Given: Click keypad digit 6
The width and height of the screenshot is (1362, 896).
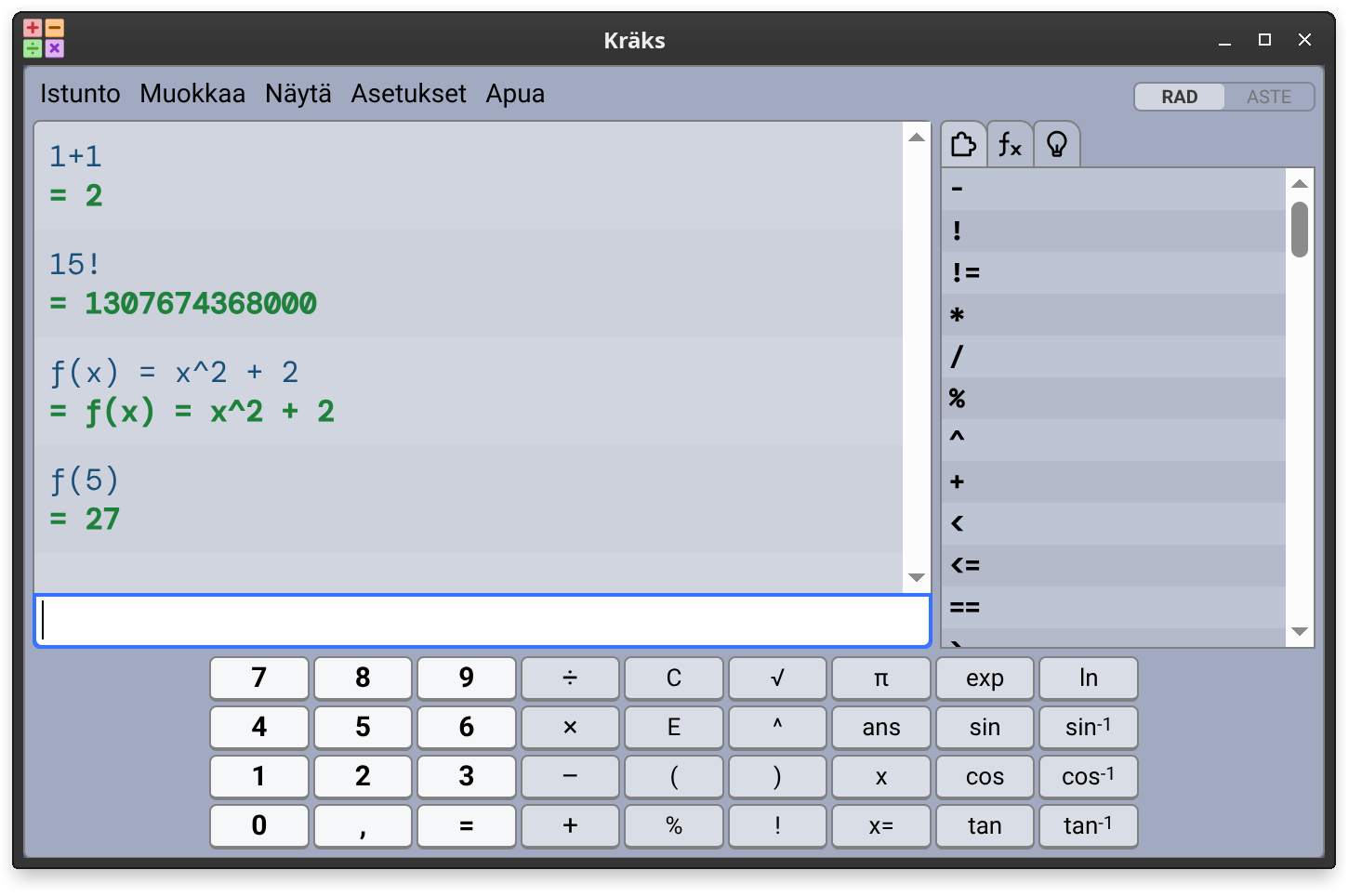Looking at the screenshot, I should (x=466, y=727).
